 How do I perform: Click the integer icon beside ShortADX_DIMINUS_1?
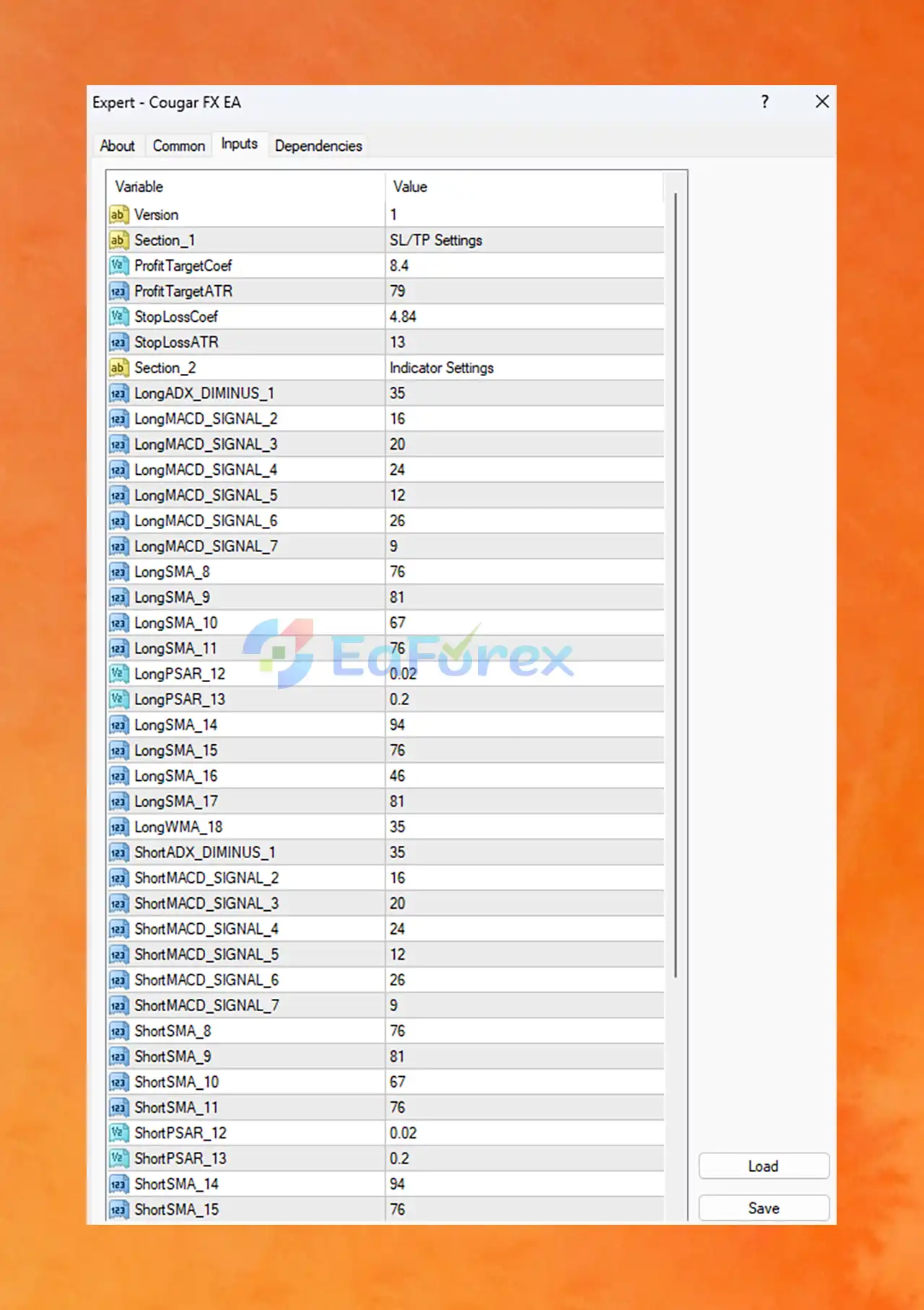pyautogui.click(x=118, y=852)
